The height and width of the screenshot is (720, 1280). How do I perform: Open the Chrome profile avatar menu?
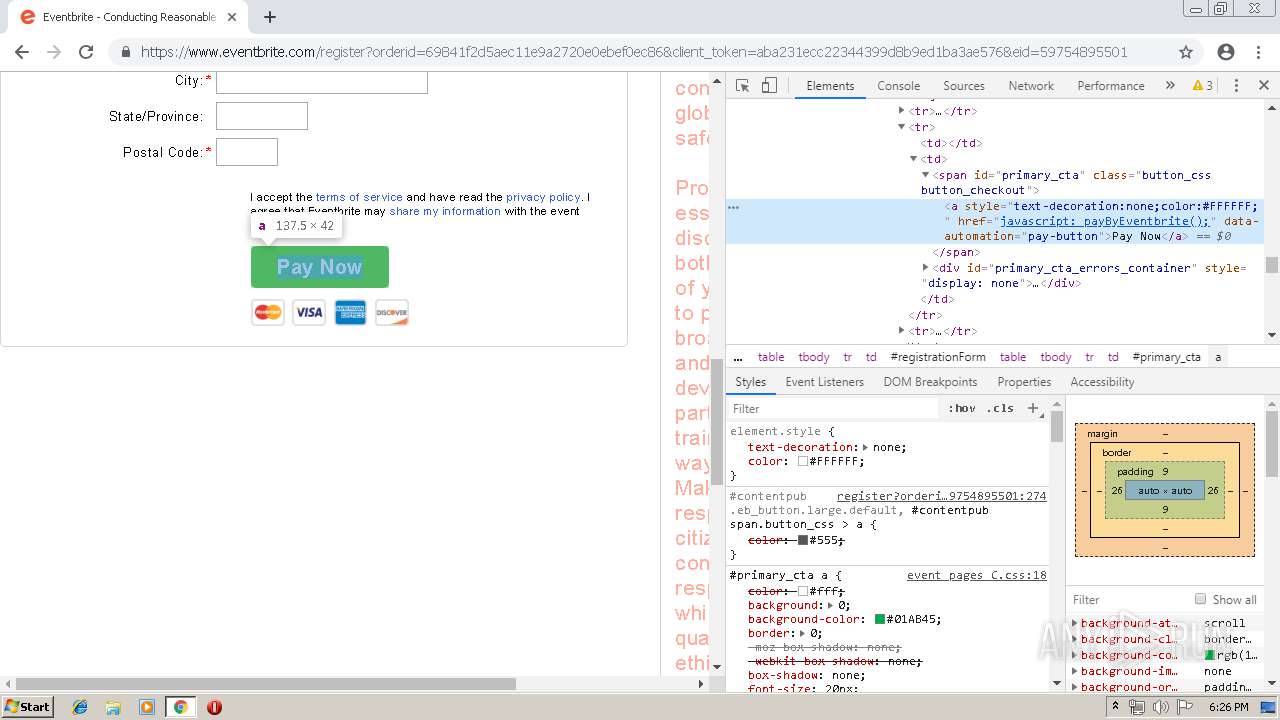(1226, 52)
